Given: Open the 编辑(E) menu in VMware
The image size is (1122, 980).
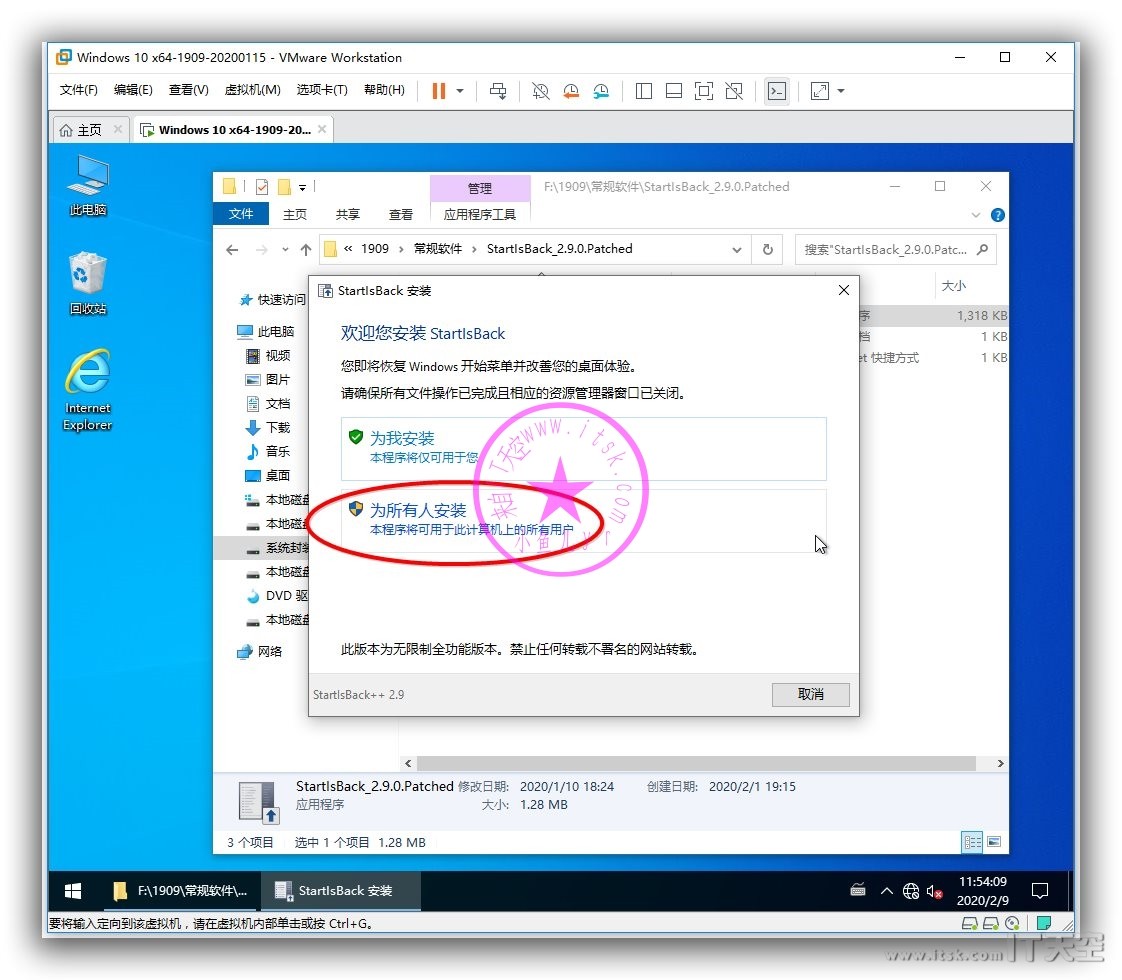Looking at the screenshot, I should pos(133,90).
